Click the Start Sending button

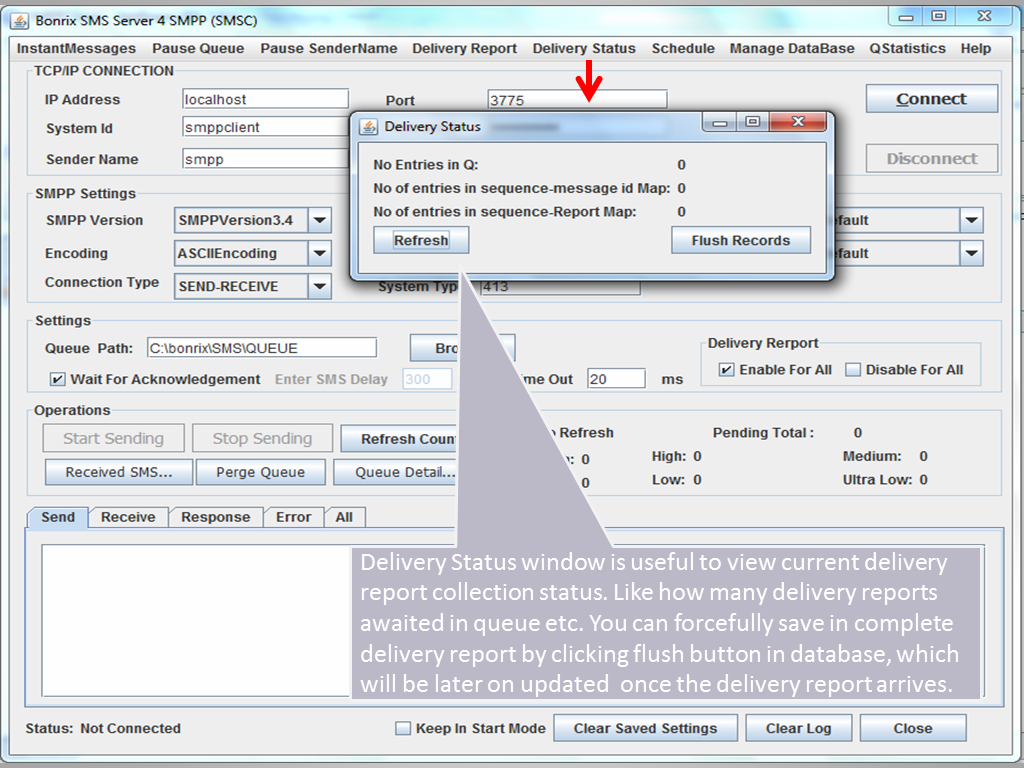point(114,438)
